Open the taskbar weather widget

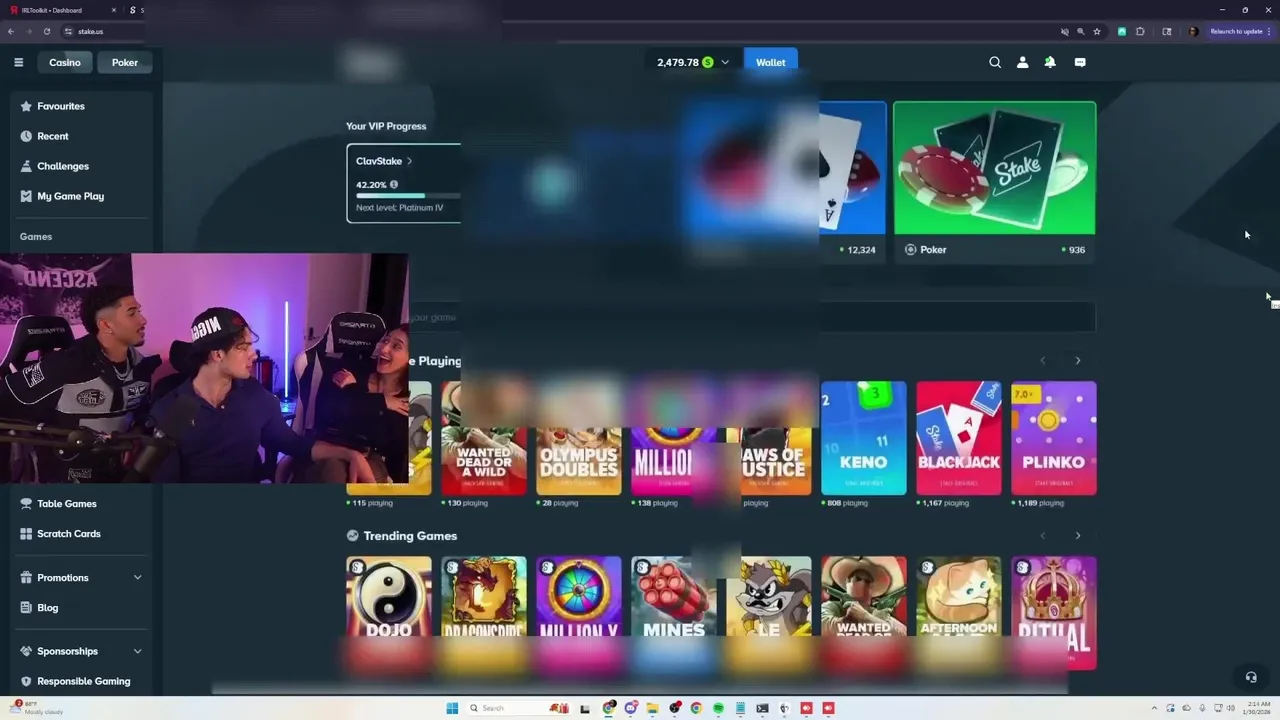35,708
